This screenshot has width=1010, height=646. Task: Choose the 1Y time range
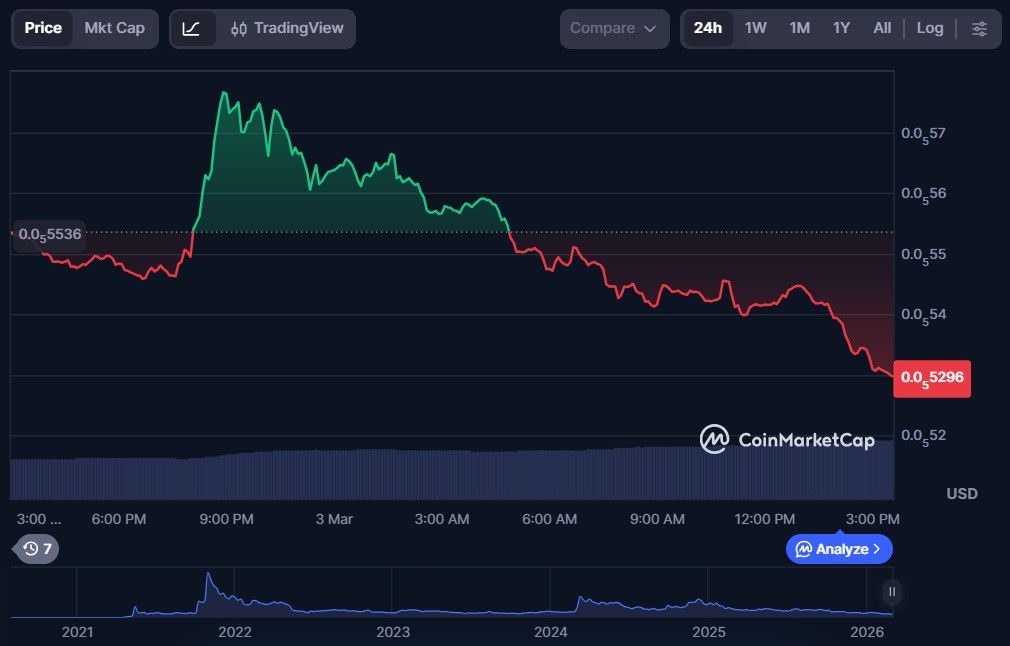pyautogui.click(x=841, y=28)
